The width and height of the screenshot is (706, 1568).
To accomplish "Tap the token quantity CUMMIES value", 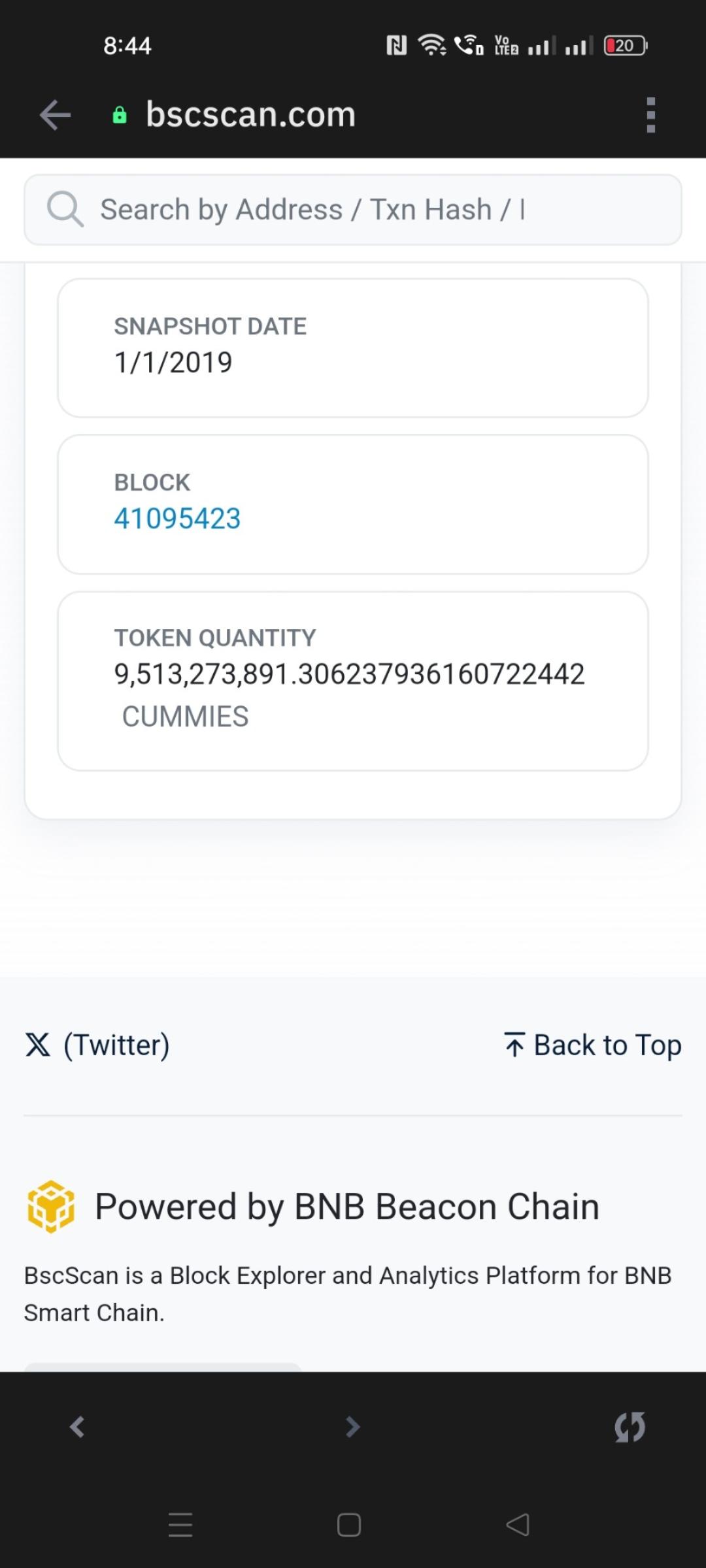I will [349, 674].
